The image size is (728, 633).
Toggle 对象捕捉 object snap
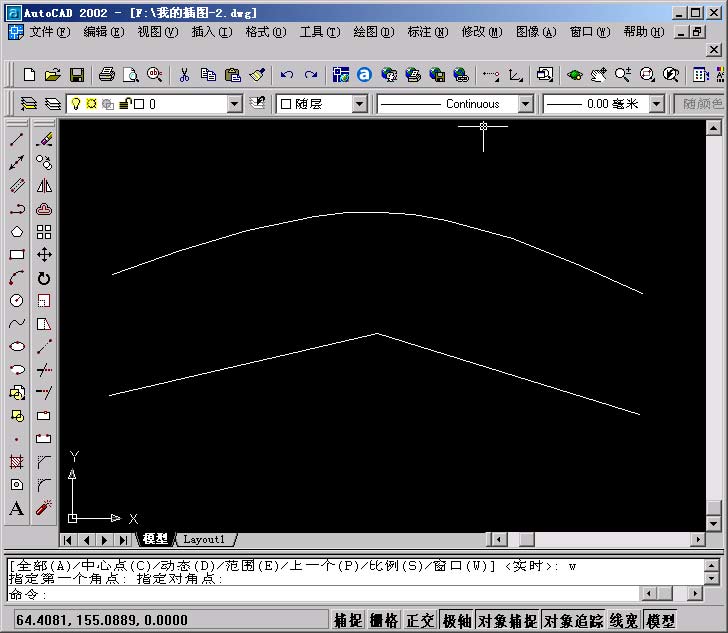(507, 620)
